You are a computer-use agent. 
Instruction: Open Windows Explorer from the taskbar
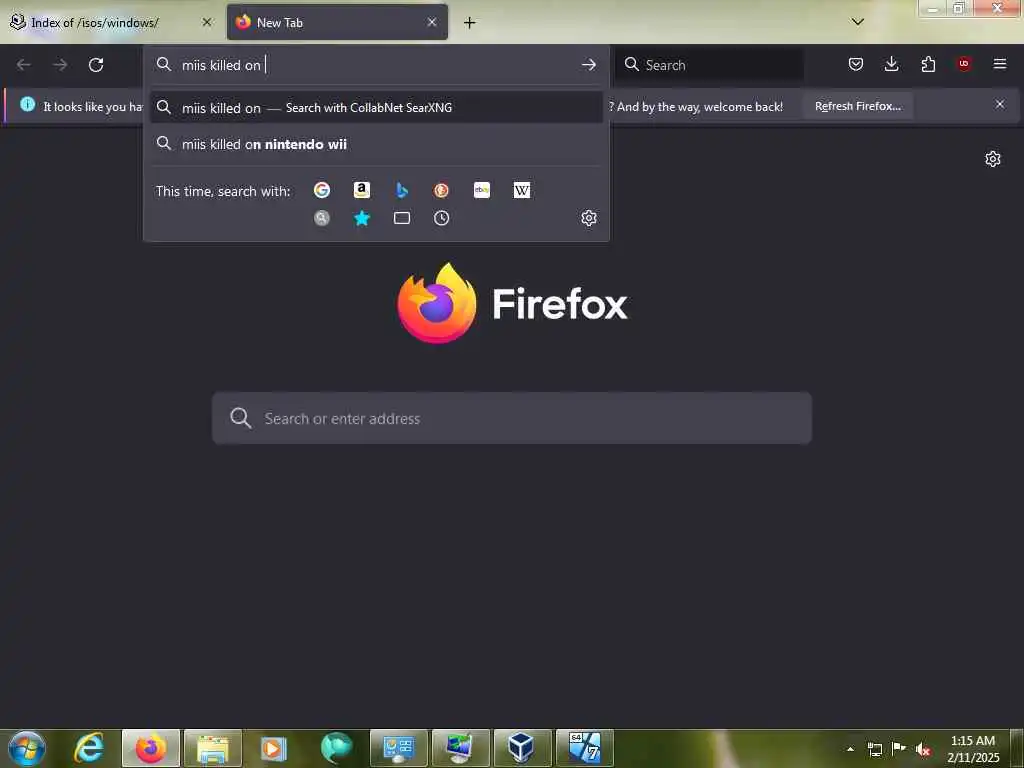213,748
